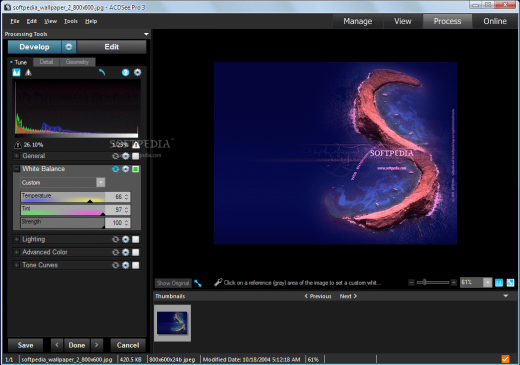Expand the Advanced Color group
The image size is (520, 365).
(16, 252)
